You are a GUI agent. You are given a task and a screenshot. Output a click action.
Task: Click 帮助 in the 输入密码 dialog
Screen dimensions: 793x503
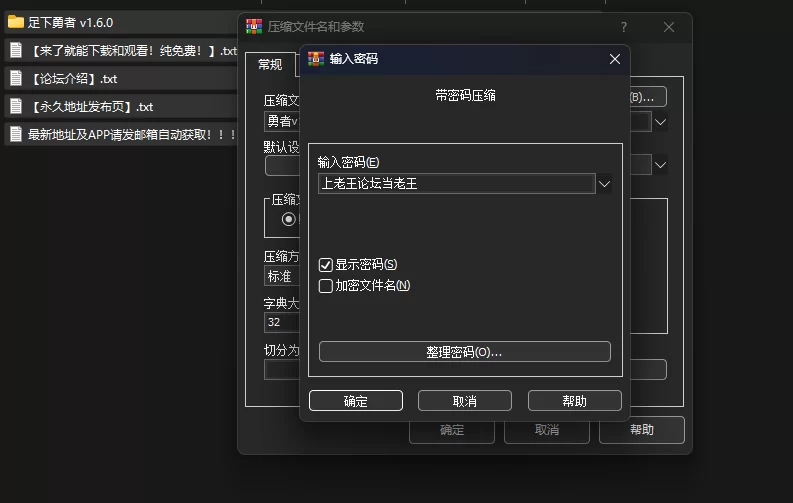tap(575, 401)
